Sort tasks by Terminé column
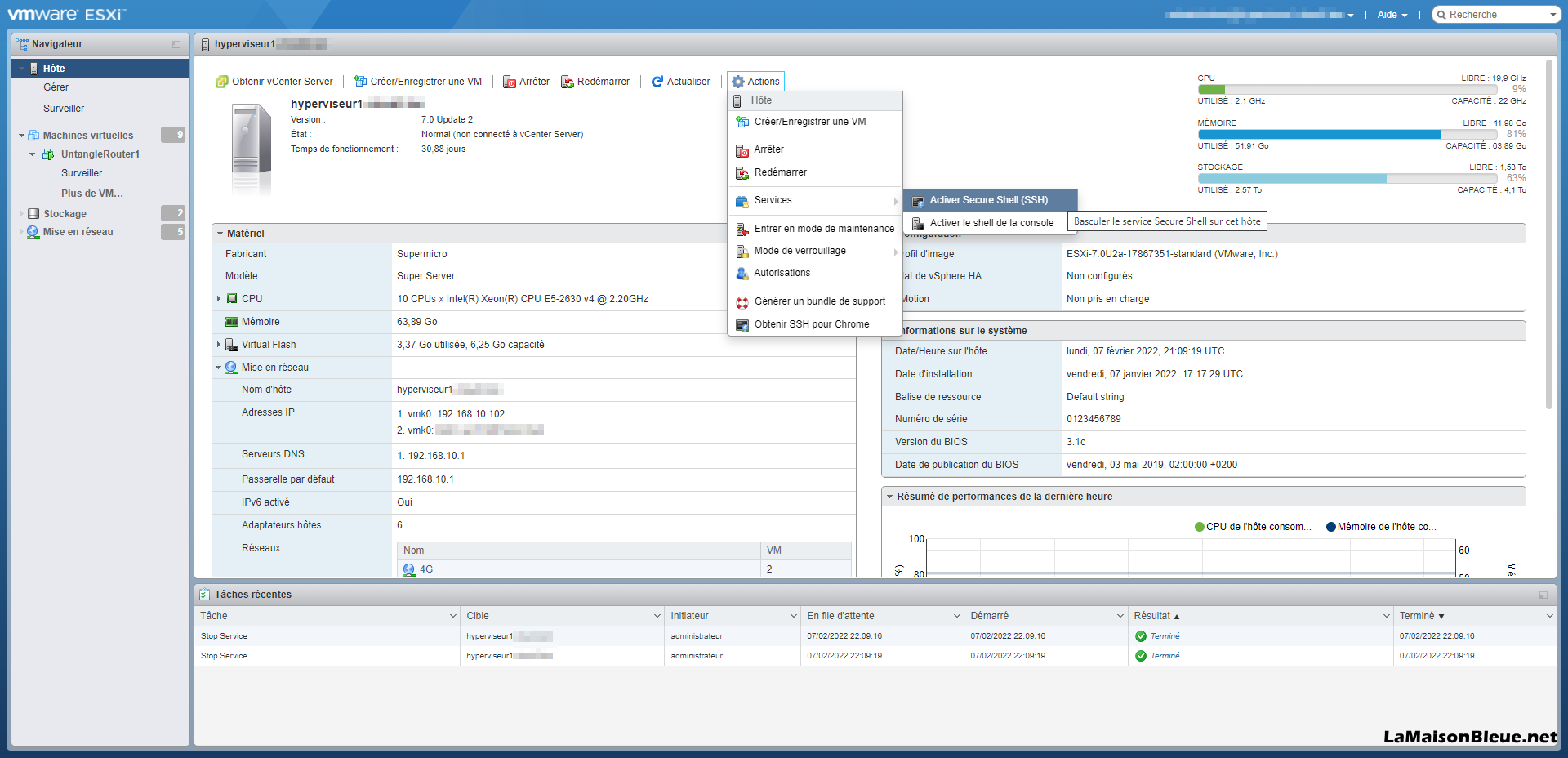1568x758 pixels. click(x=1422, y=616)
